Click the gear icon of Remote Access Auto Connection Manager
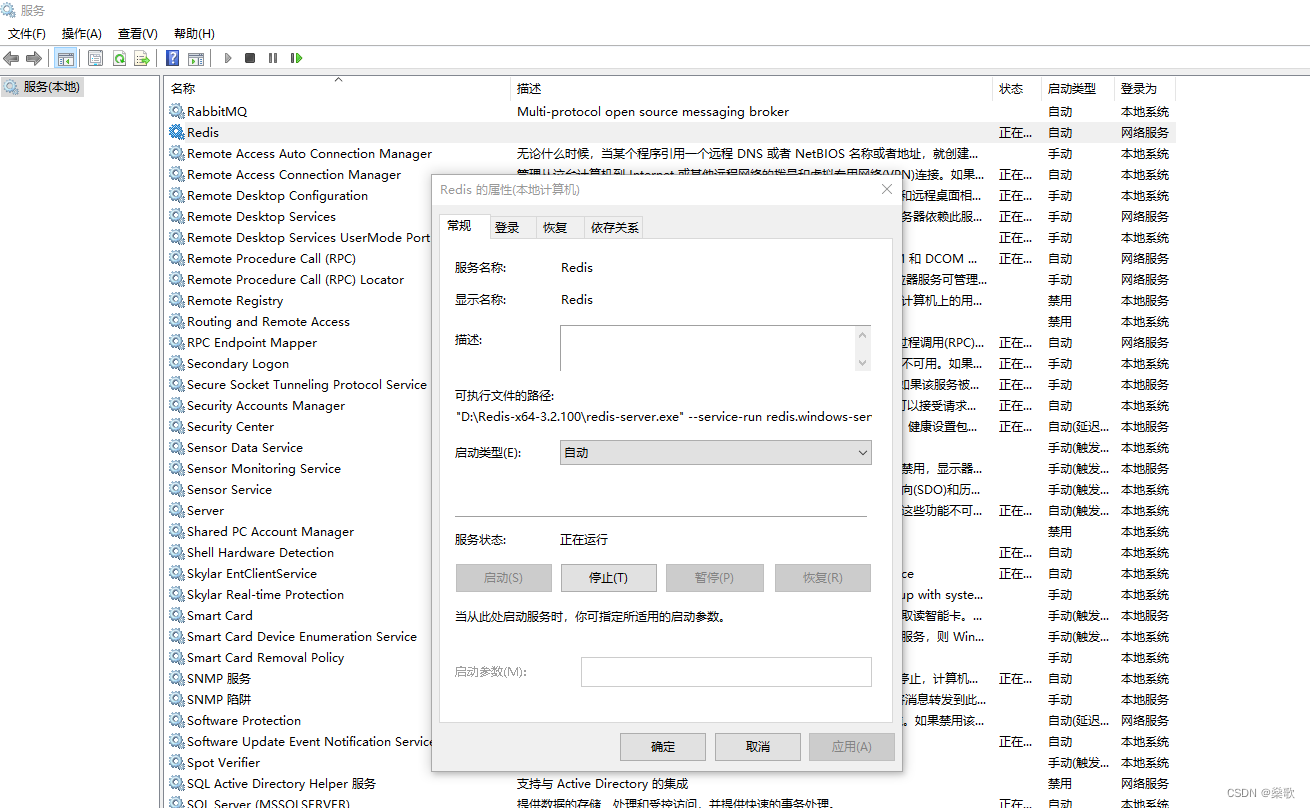The height and width of the screenshot is (808, 1310). tap(177, 153)
